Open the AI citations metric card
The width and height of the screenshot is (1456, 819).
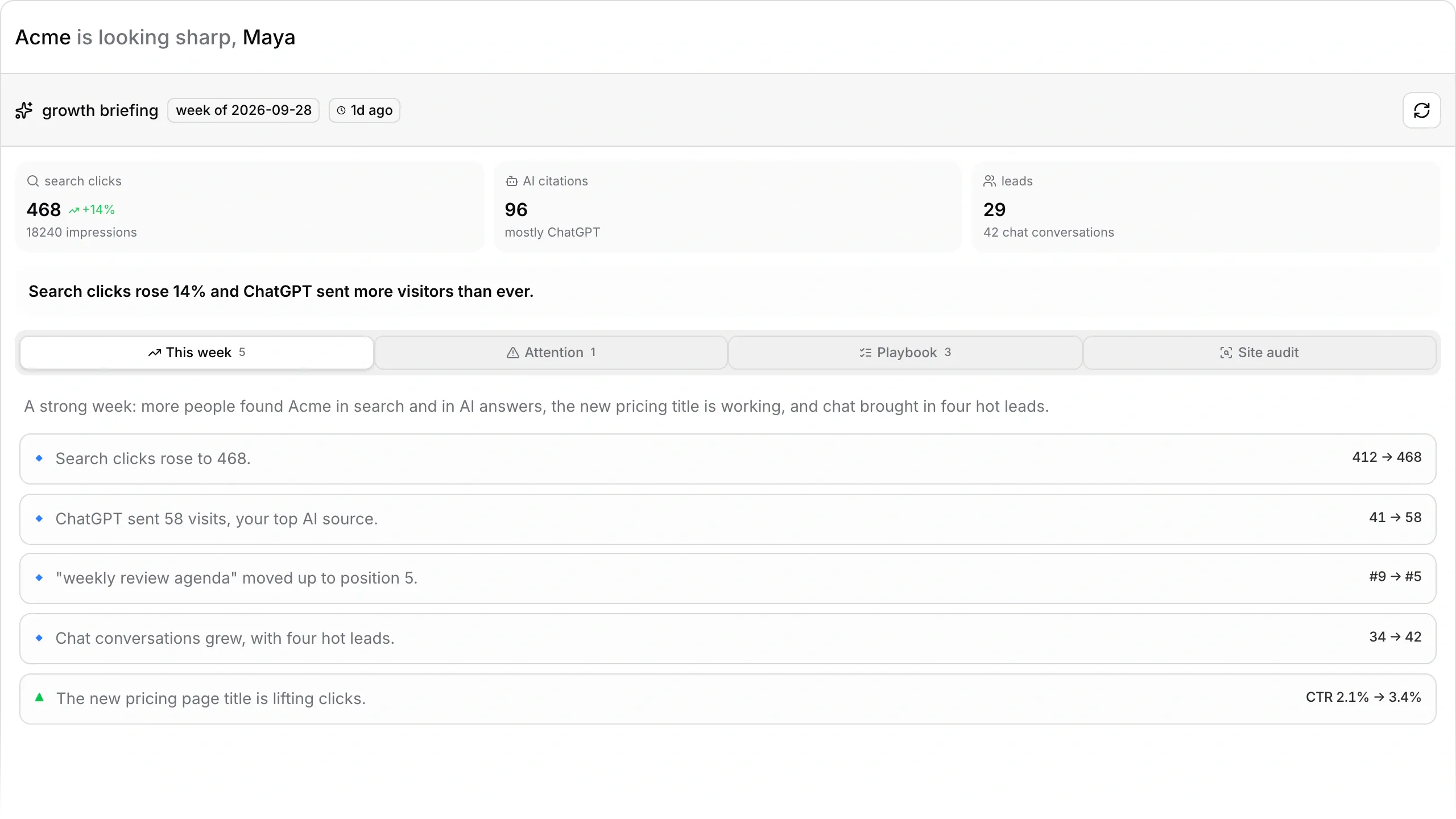tap(728, 206)
